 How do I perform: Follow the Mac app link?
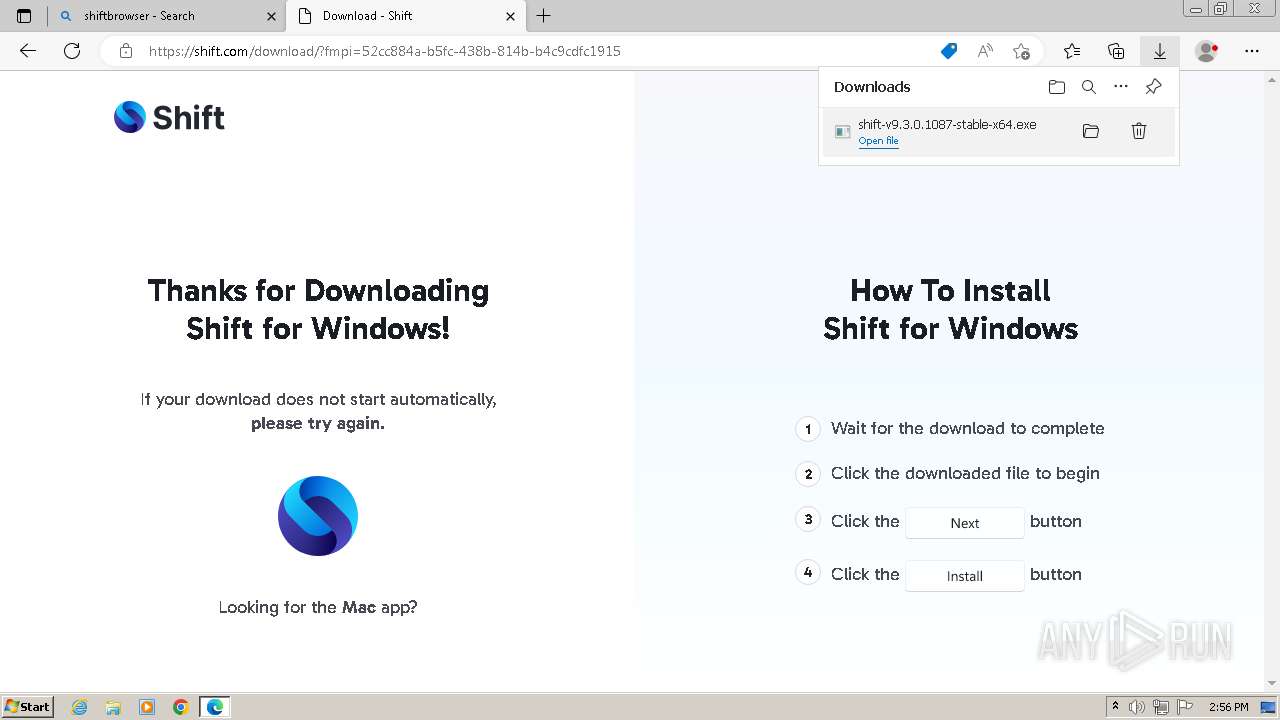point(360,607)
